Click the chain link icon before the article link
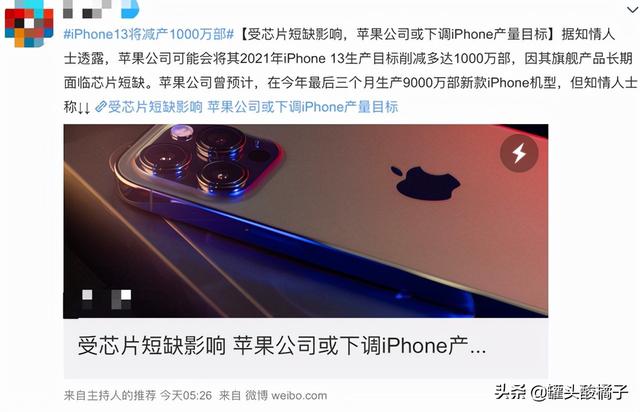640x412 pixels. click(x=100, y=107)
